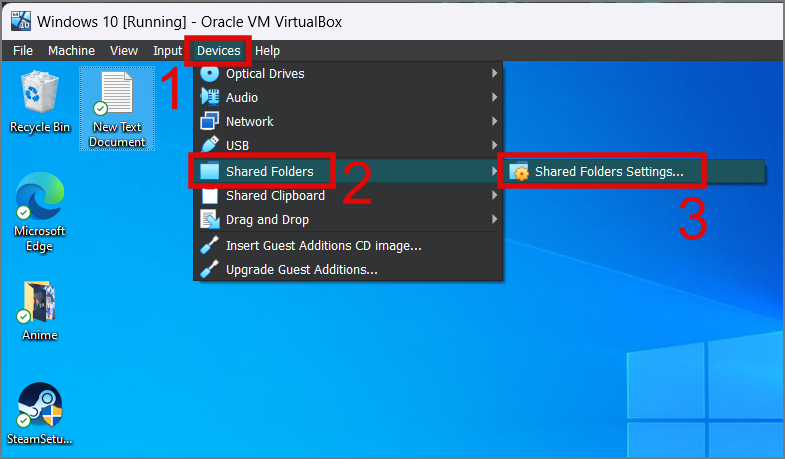Select the Microsoft Edge desktop icon
The width and height of the screenshot is (785, 459).
[x=40, y=212]
